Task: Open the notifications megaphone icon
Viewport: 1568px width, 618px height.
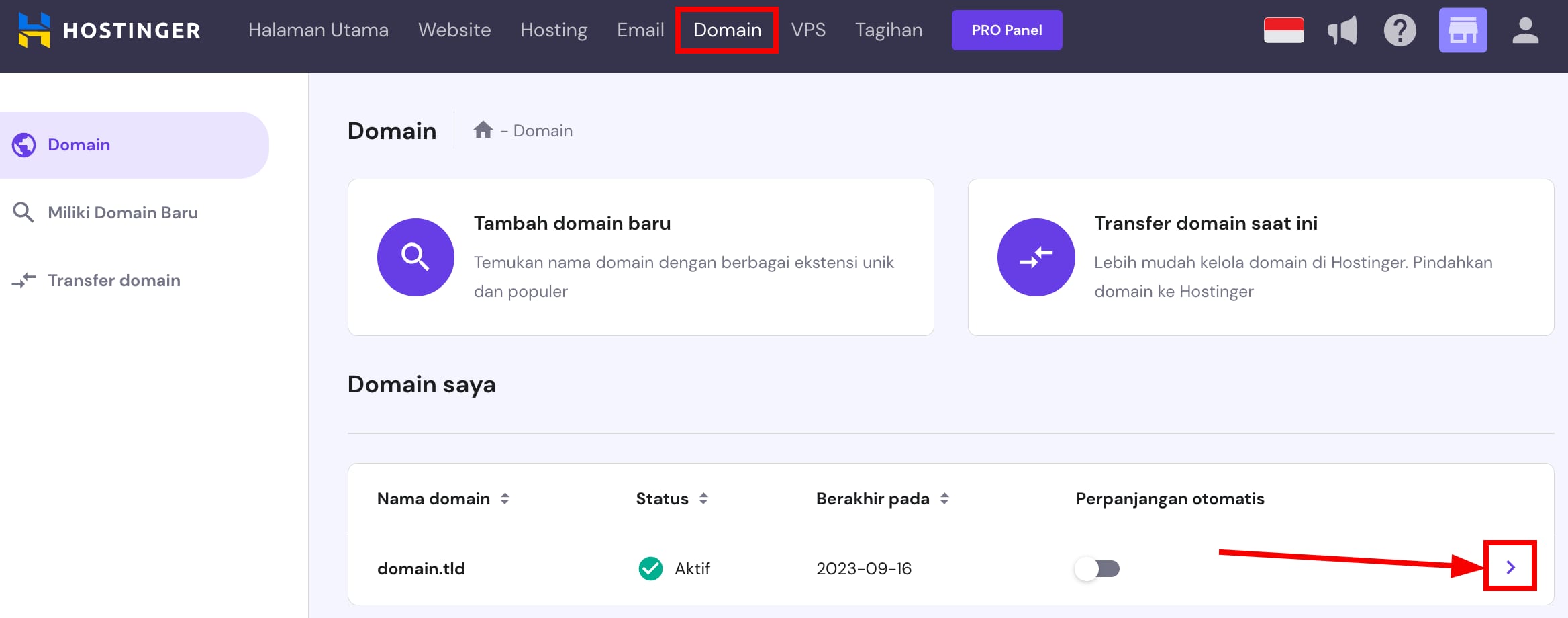Action: (1342, 30)
